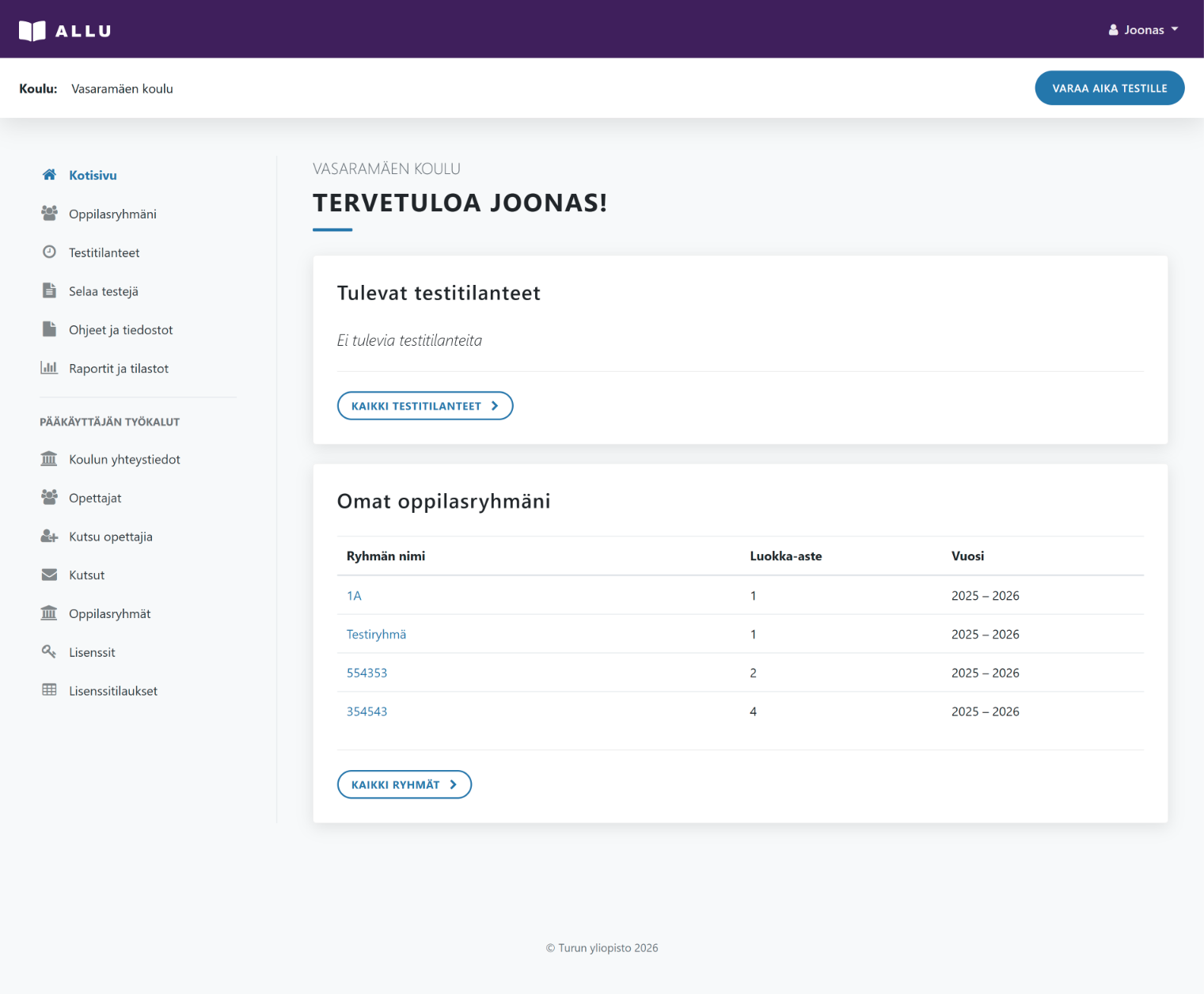The width and height of the screenshot is (1204, 994).
Task: Click the key icon beside Lisenssit
Action: pos(49,651)
